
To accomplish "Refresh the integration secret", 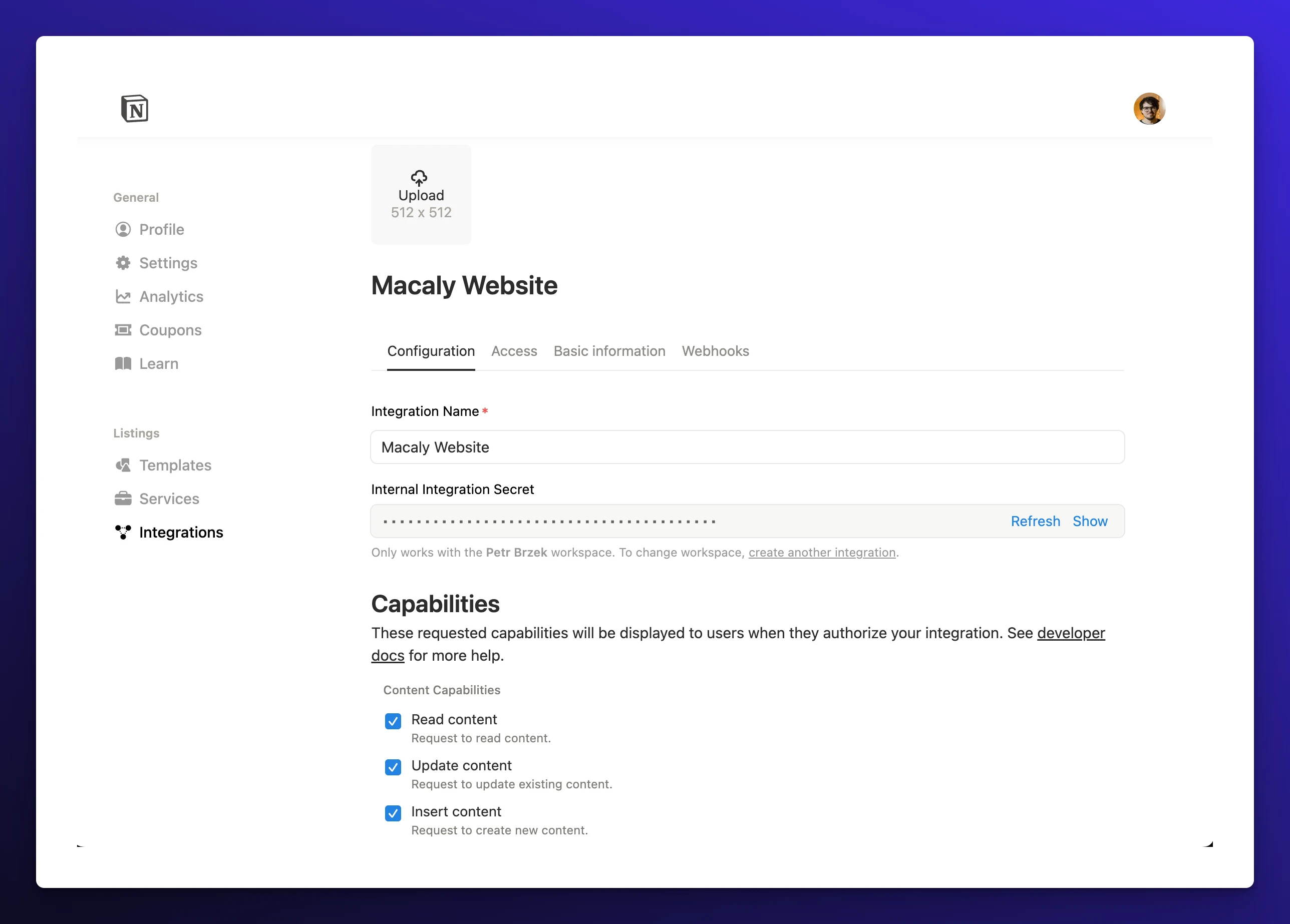I will coord(1035,521).
